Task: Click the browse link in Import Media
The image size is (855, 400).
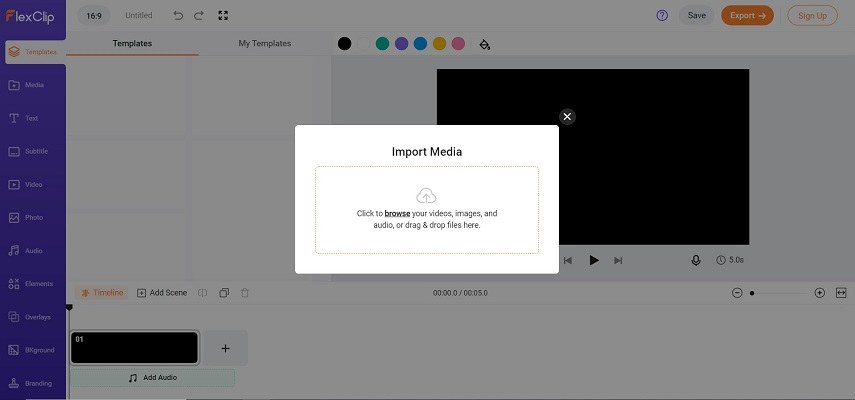Action: [x=397, y=214]
